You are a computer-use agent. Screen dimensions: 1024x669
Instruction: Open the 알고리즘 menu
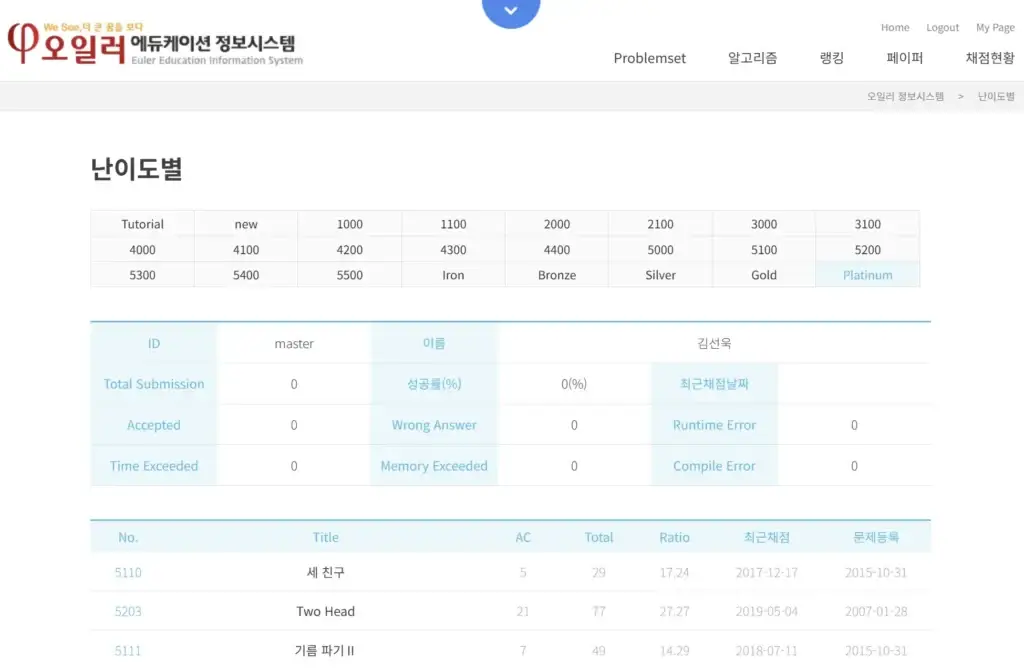751,58
